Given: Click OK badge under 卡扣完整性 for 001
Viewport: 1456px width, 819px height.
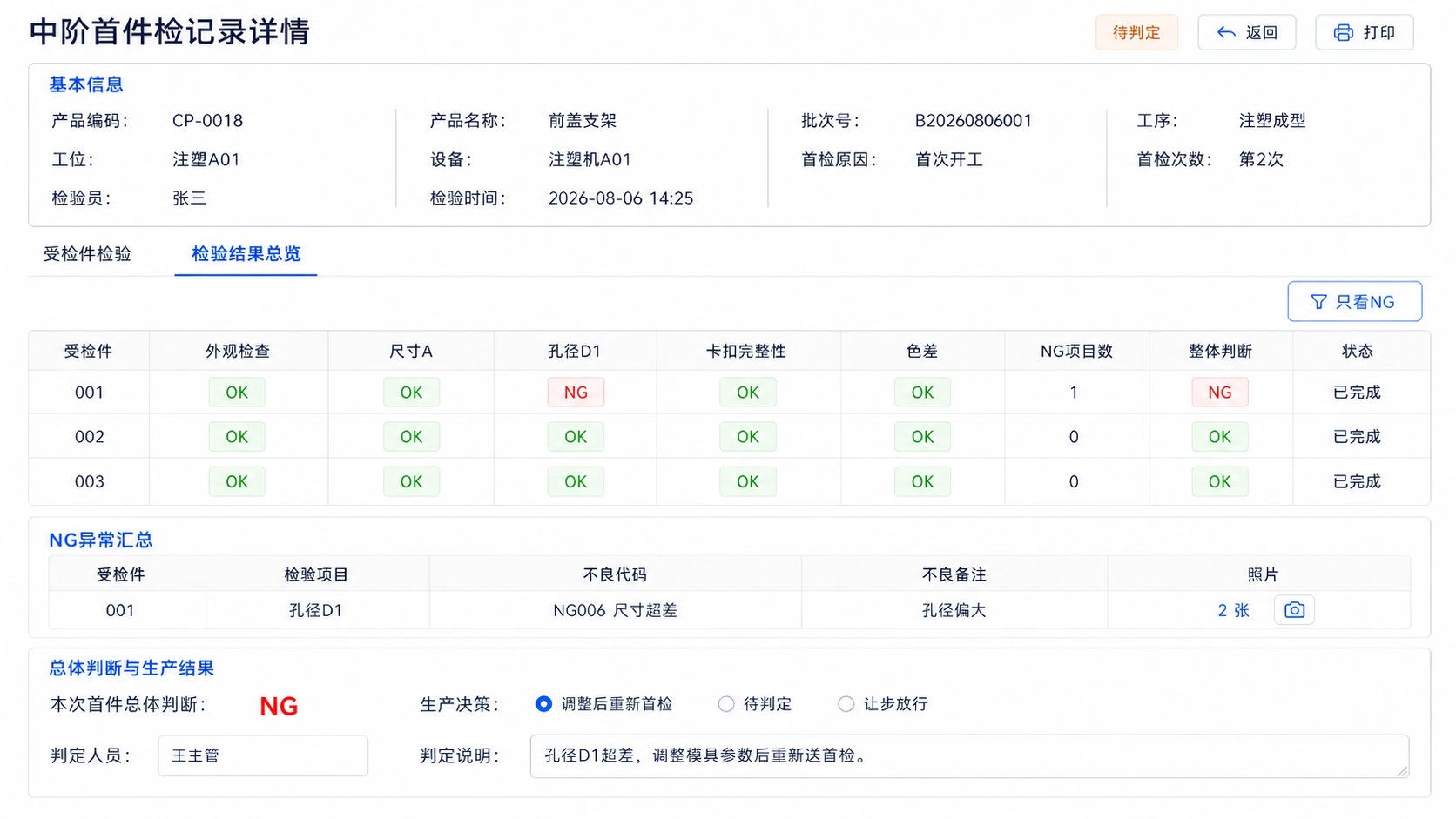Looking at the screenshot, I should click(x=748, y=393).
